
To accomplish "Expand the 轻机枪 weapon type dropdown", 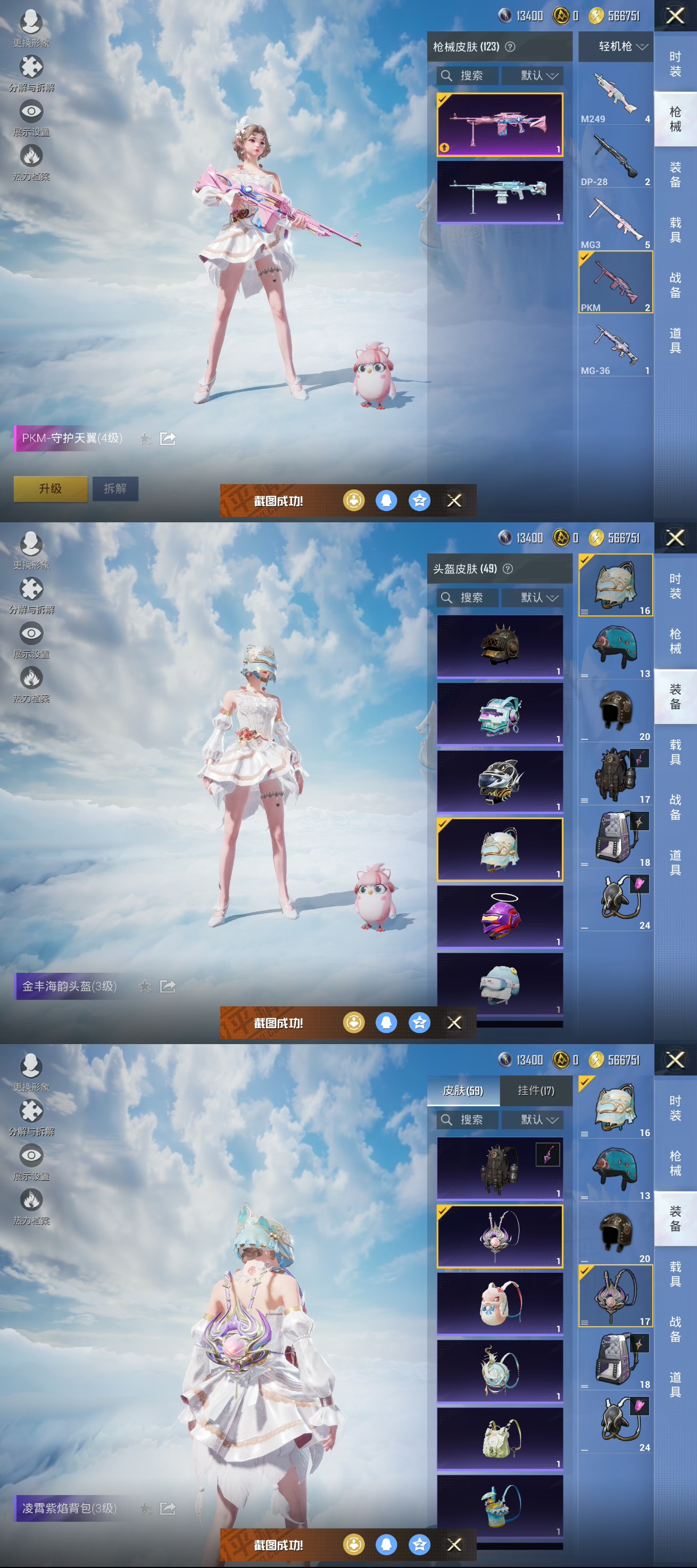I will (616, 46).
